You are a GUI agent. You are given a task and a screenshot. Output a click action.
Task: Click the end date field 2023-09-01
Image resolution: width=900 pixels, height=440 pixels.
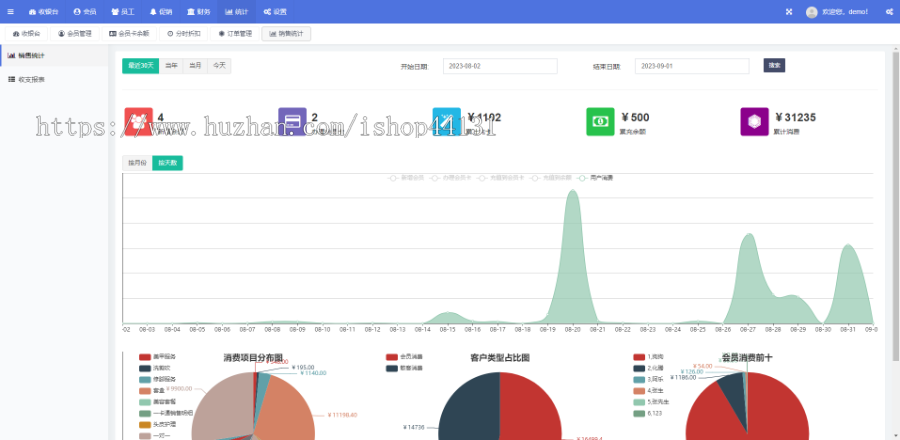pos(692,66)
